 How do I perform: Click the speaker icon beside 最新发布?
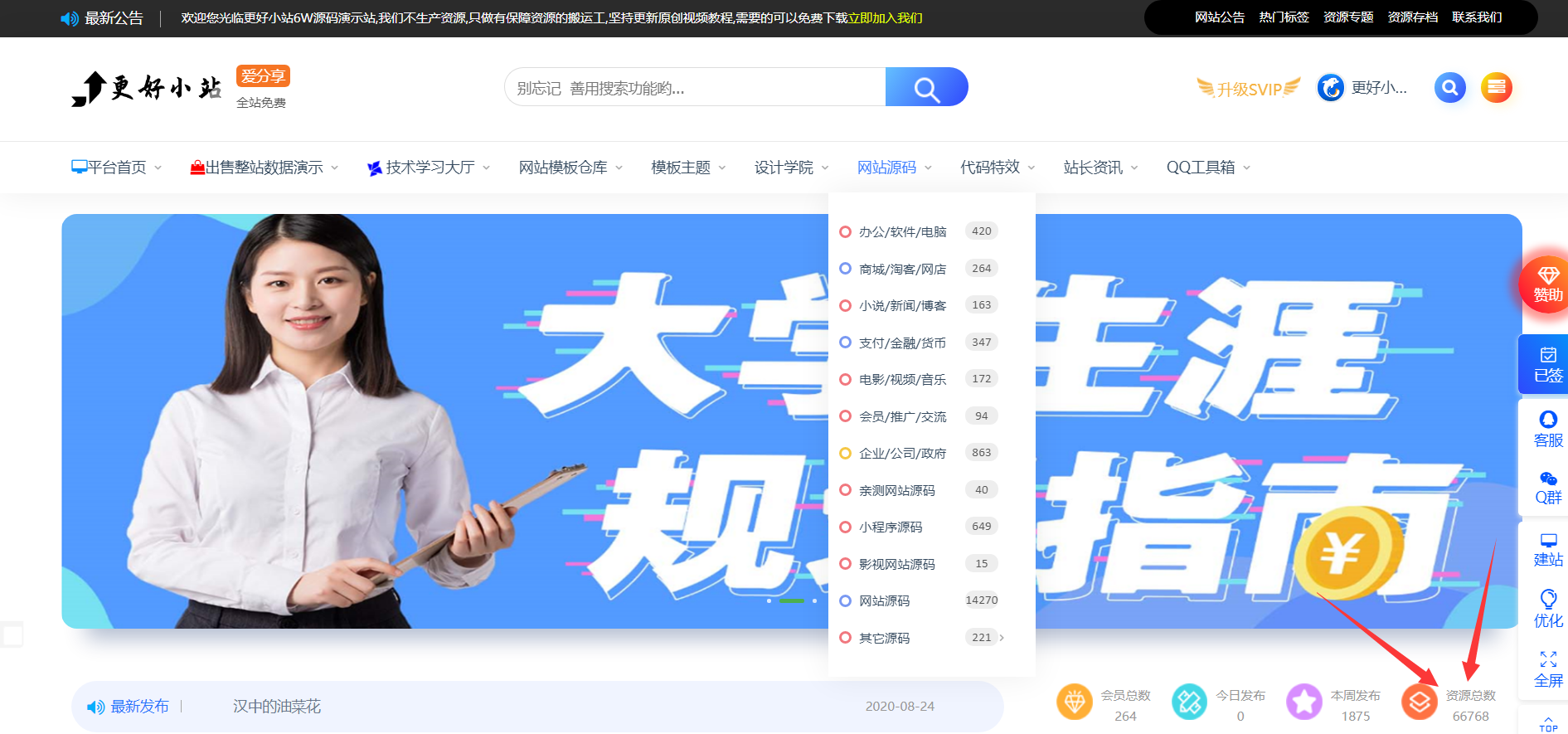96,707
